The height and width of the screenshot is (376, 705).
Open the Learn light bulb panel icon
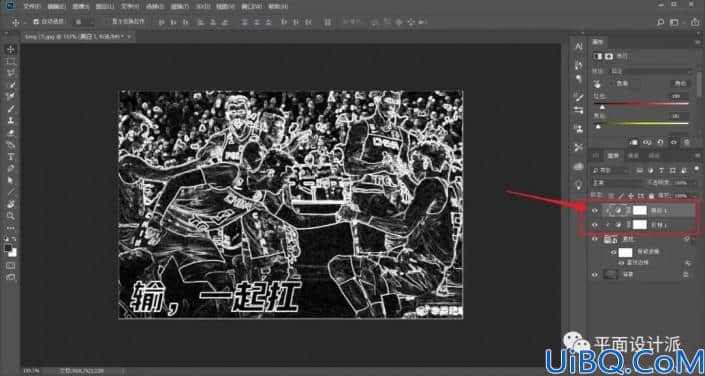click(579, 184)
